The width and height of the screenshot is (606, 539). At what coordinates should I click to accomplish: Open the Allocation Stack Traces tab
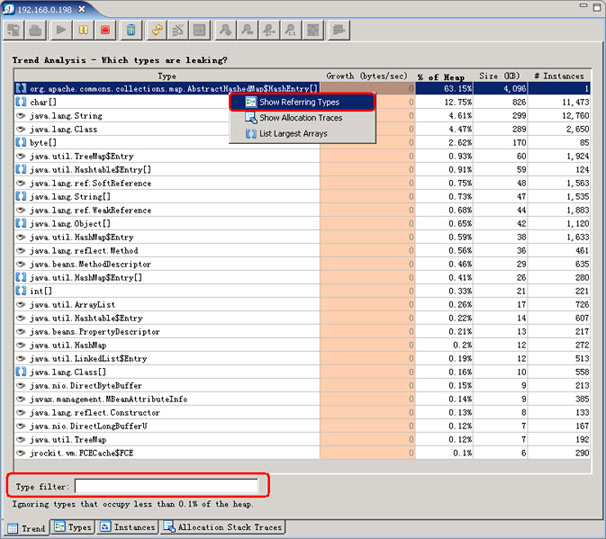click(223, 527)
